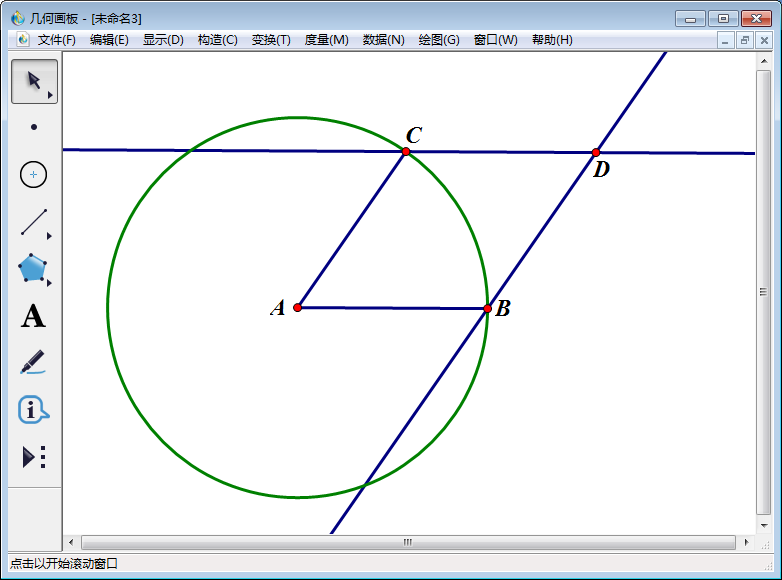
Task: Pick the Straightedge line tool
Action: click(x=34, y=222)
